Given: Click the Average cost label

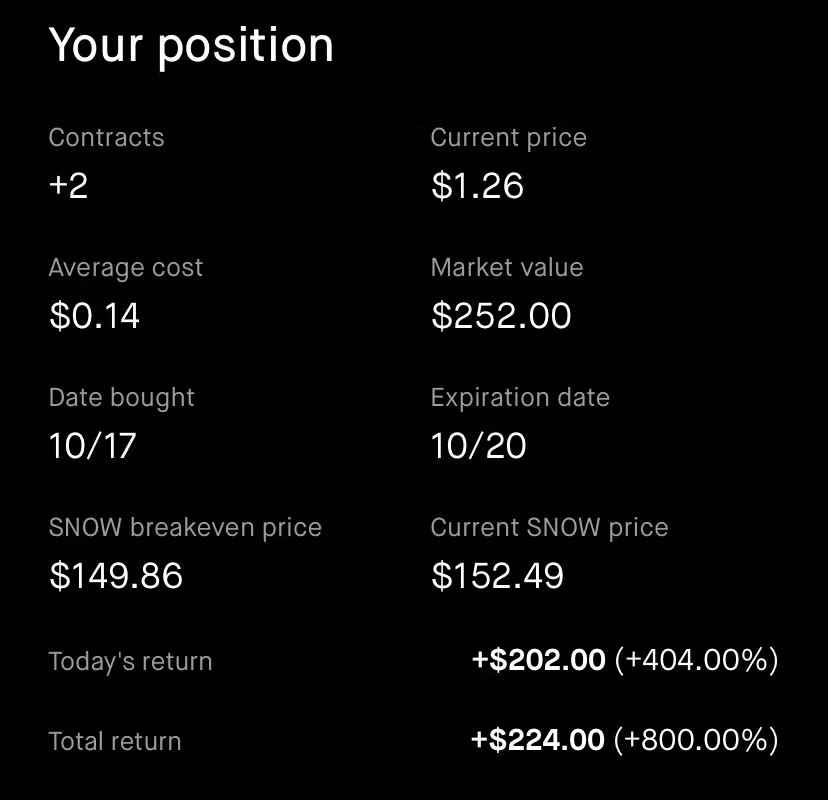Looking at the screenshot, I should tap(125, 268).
